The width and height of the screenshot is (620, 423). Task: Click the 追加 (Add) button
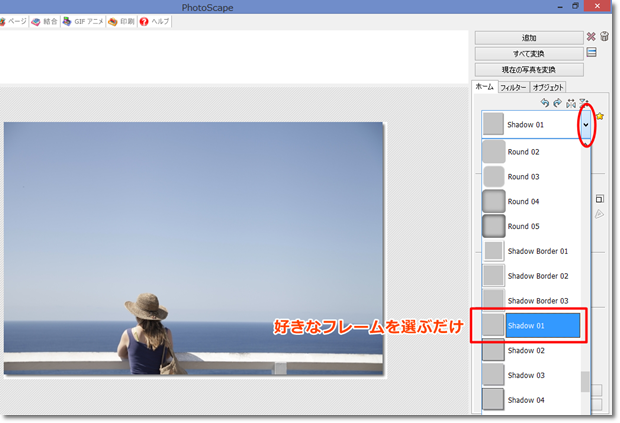(529, 38)
